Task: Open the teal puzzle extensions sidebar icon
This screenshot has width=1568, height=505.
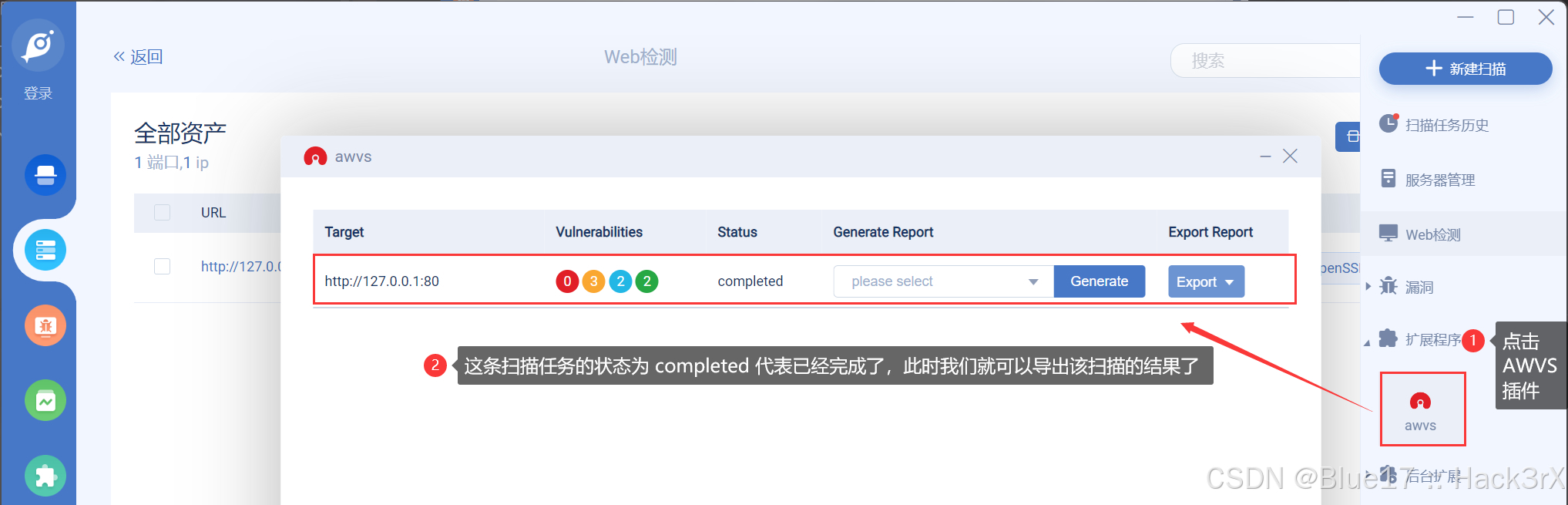Action: coord(45,476)
